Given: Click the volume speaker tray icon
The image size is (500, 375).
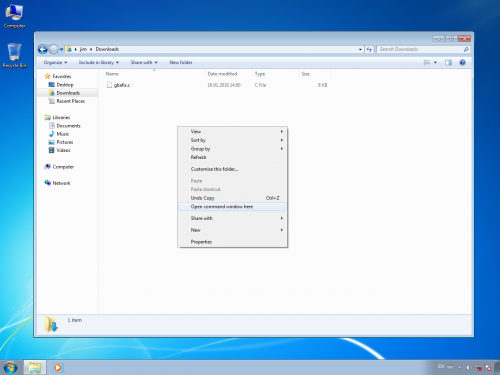Looking at the screenshot, I should pos(469,367).
